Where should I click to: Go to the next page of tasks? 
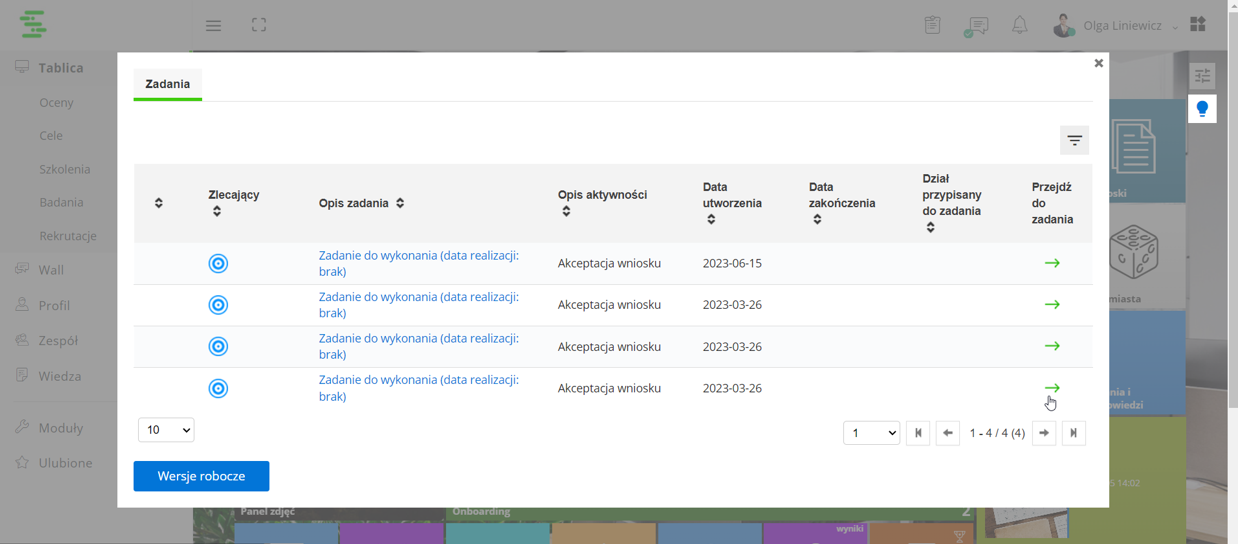1044,433
